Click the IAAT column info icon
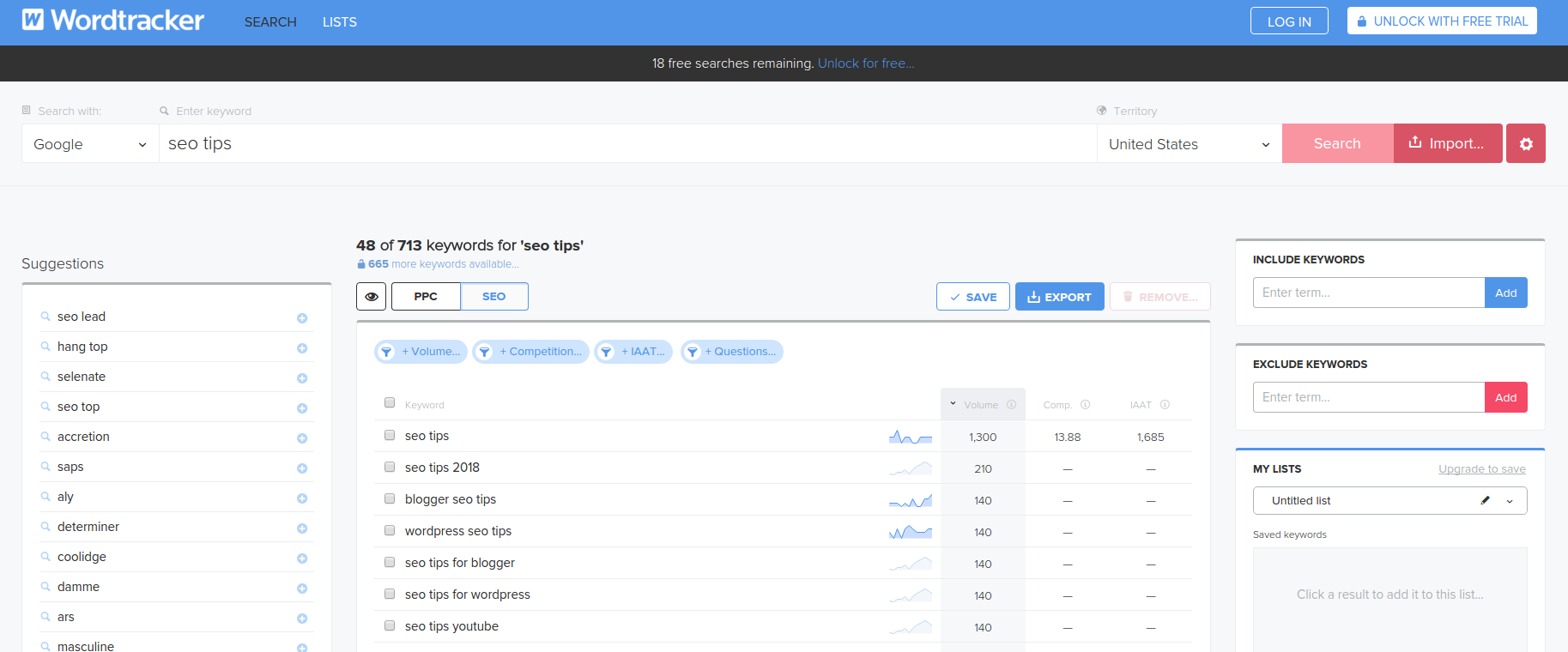The height and width of the screenshot is (652, 1568). pos(1165,405)
